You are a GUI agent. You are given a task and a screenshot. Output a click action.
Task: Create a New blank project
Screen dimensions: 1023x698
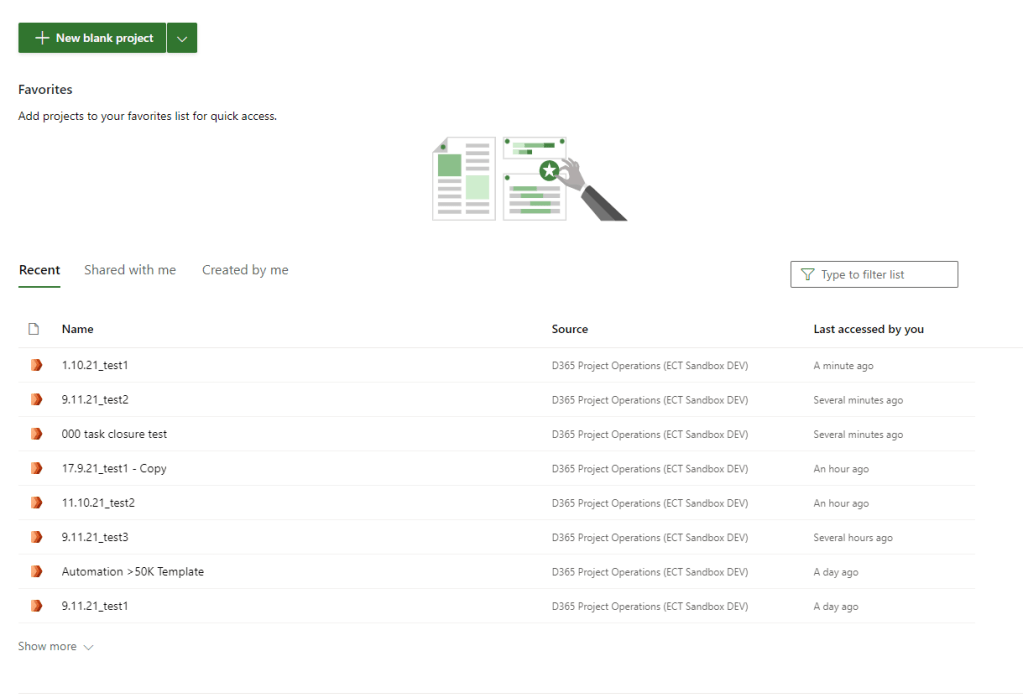(93, 38)
